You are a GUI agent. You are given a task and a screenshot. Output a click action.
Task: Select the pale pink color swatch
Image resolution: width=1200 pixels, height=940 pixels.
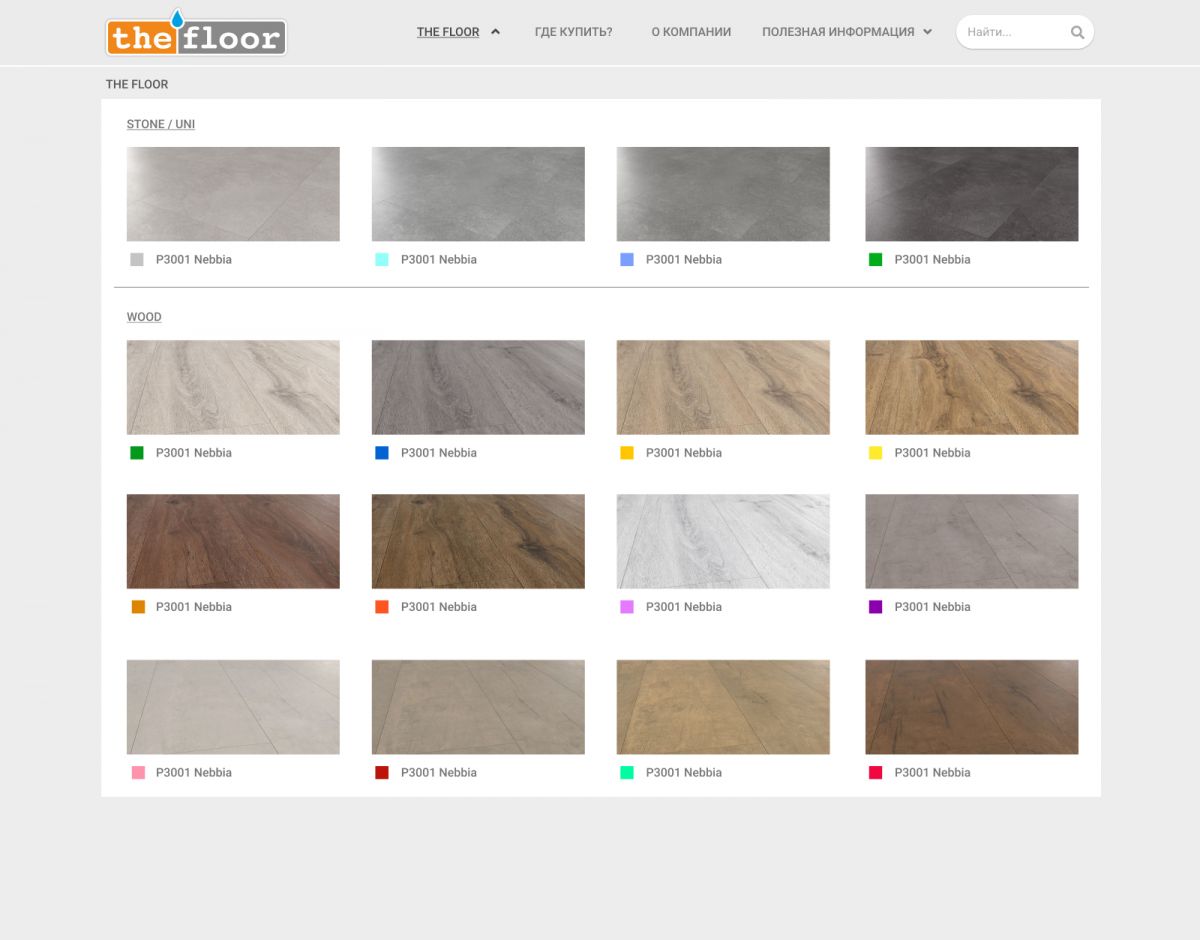138,773
